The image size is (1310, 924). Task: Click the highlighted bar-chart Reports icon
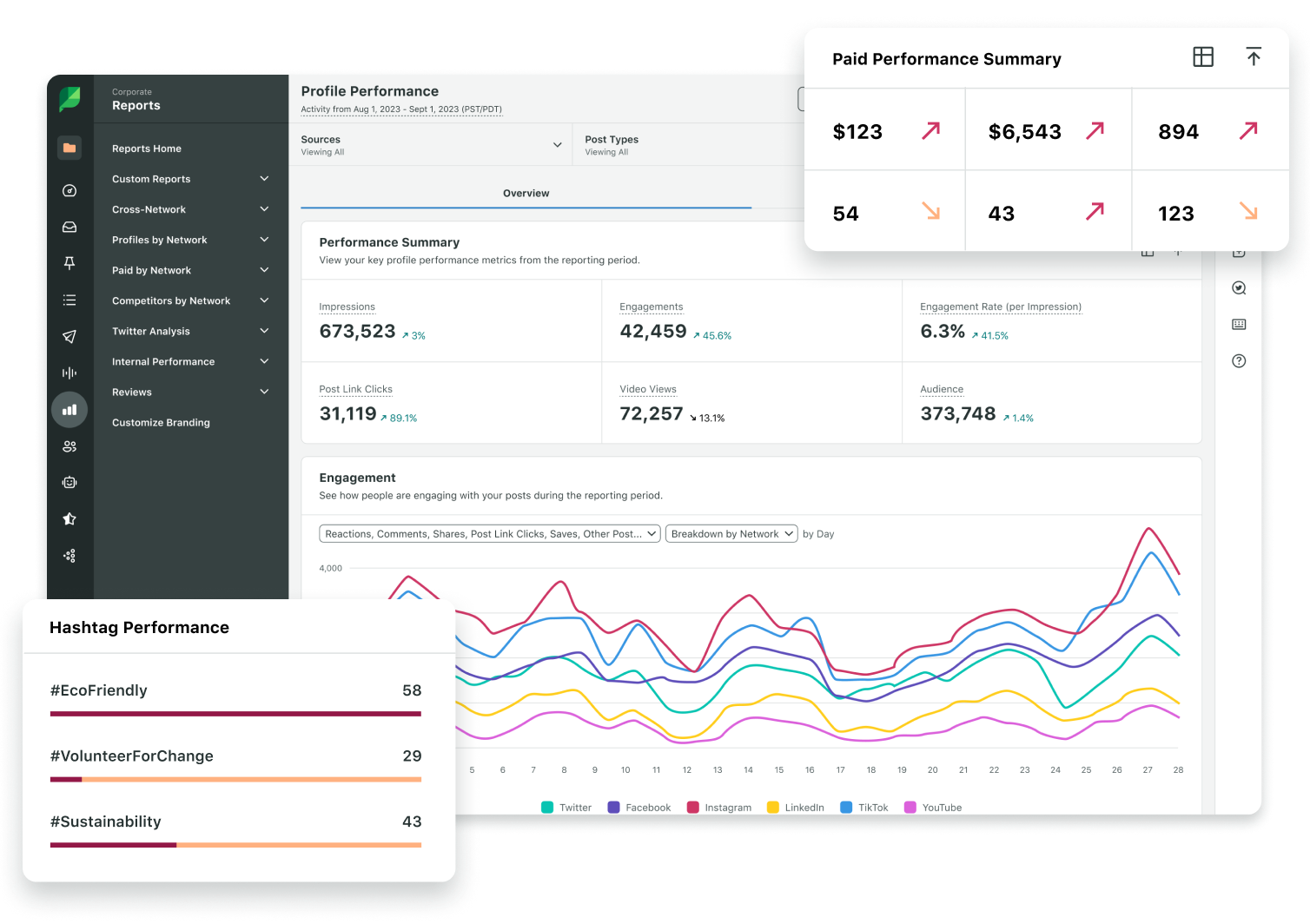coord(69,409)
